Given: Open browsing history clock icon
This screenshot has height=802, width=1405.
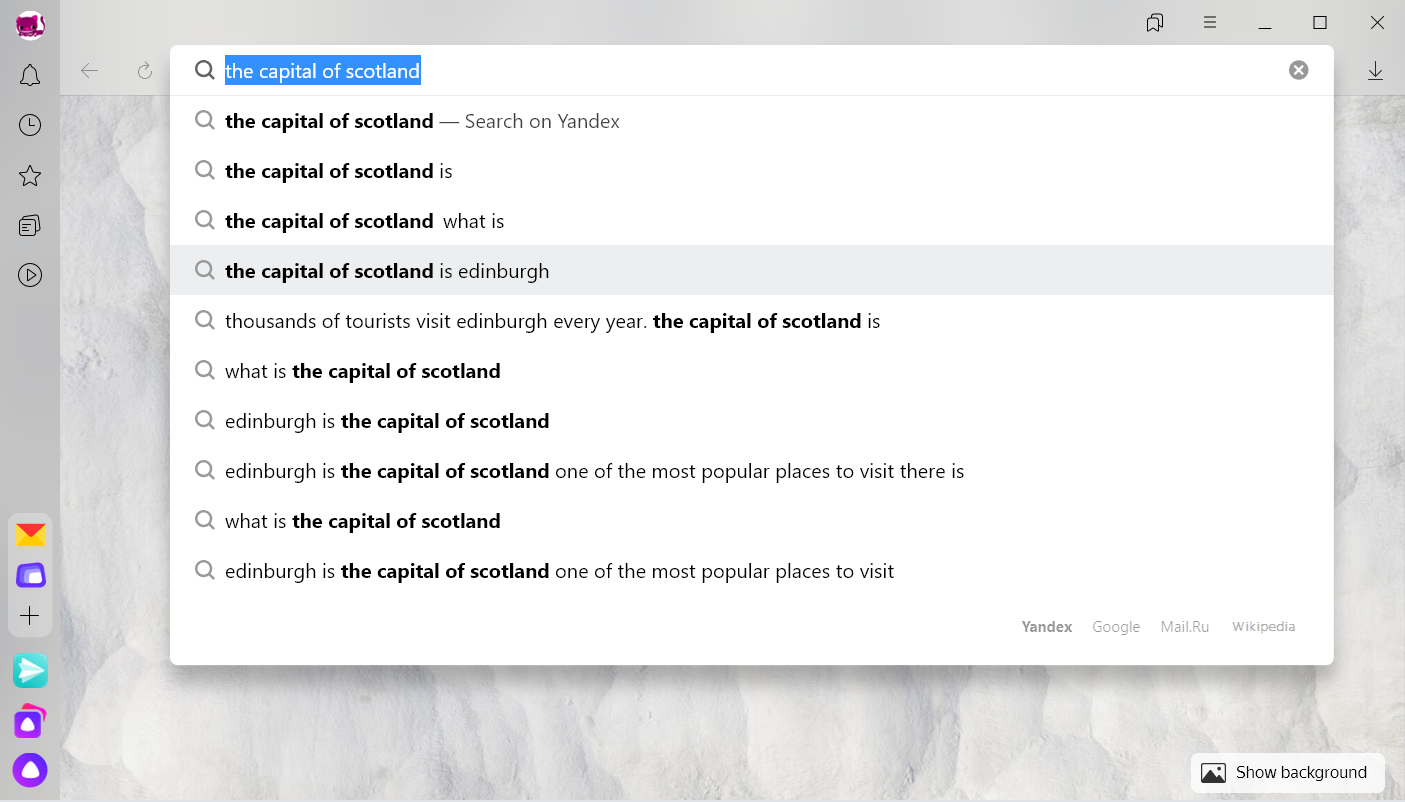Looking at the screenshot, I should [x=30, y=125].
